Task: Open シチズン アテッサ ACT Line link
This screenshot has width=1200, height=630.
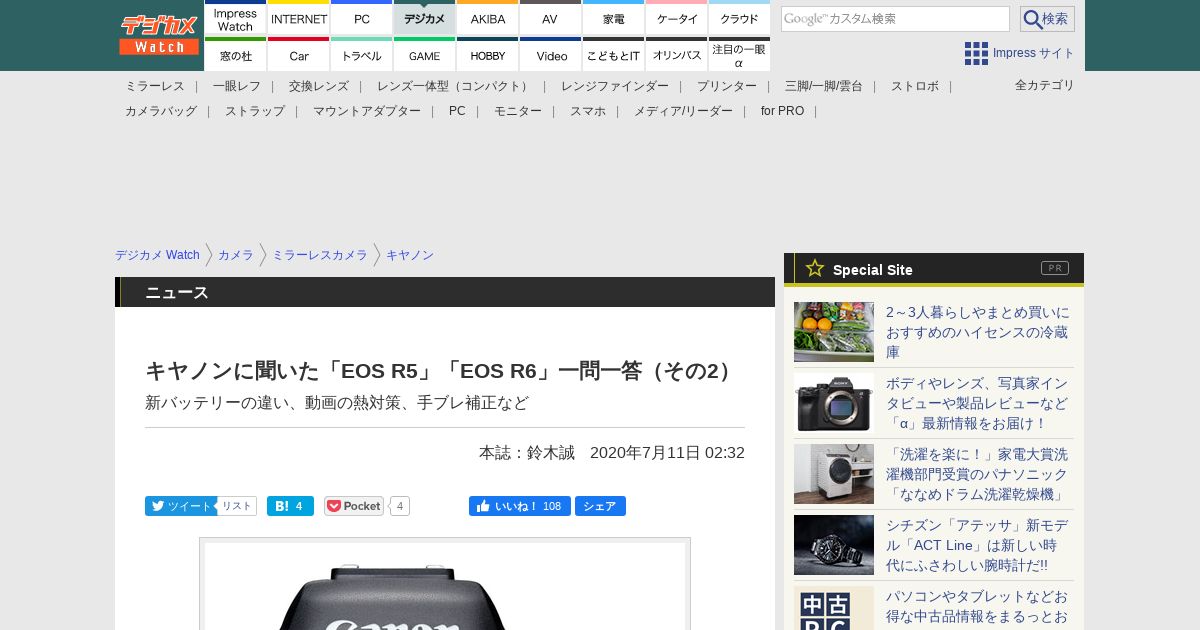Action: 977,545
